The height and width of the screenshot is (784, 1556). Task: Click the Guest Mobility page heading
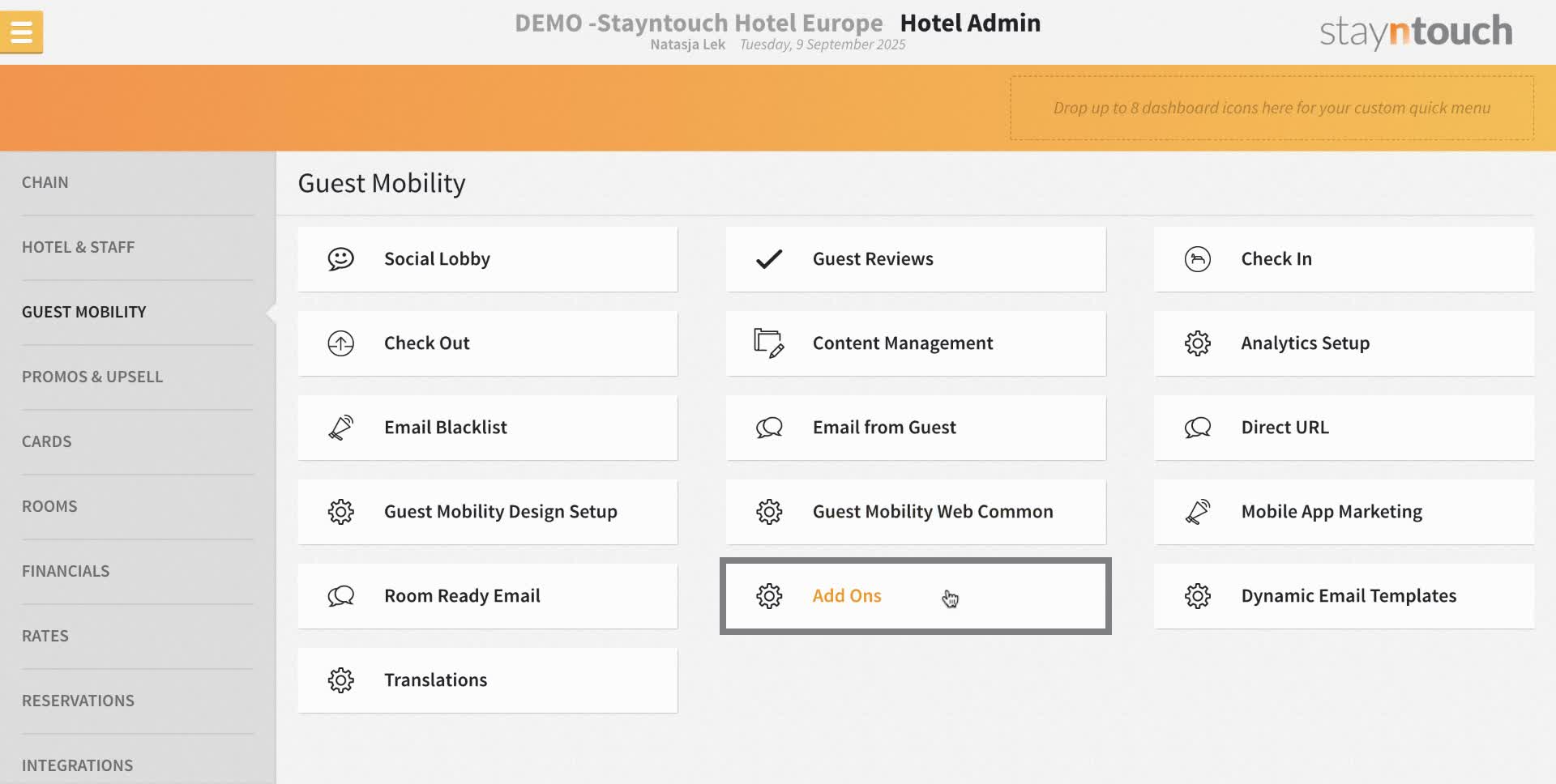point(382,183)
